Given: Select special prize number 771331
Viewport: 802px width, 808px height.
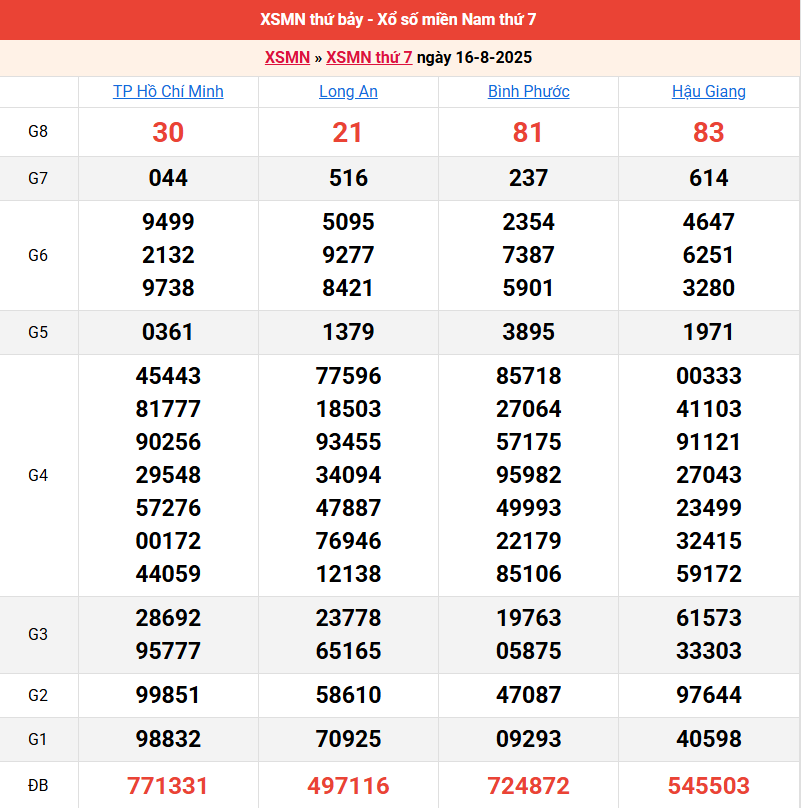Looking at the screenshot, I should click(168, 786).
